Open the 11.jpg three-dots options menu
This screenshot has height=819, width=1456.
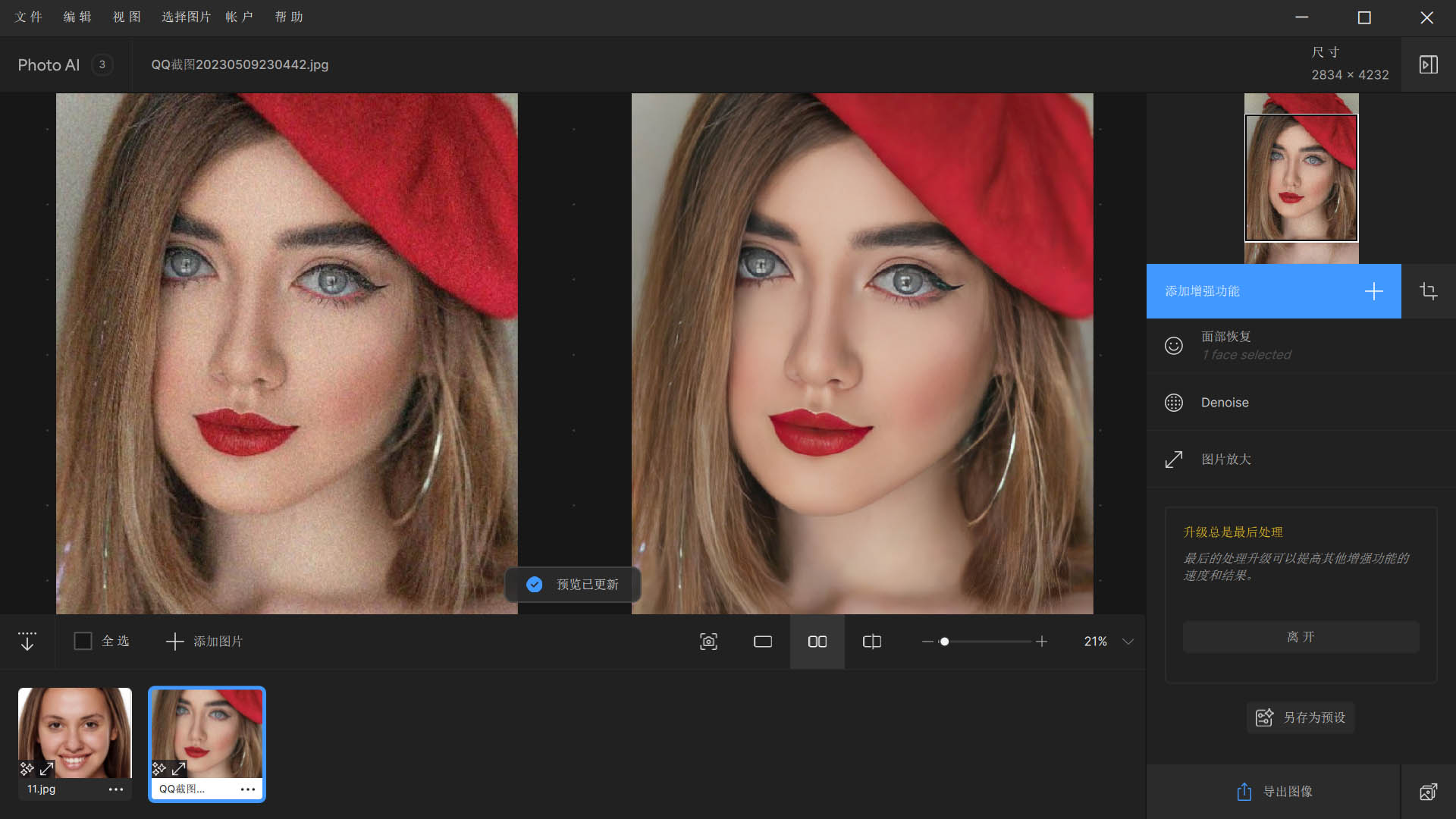click(116, 789)
